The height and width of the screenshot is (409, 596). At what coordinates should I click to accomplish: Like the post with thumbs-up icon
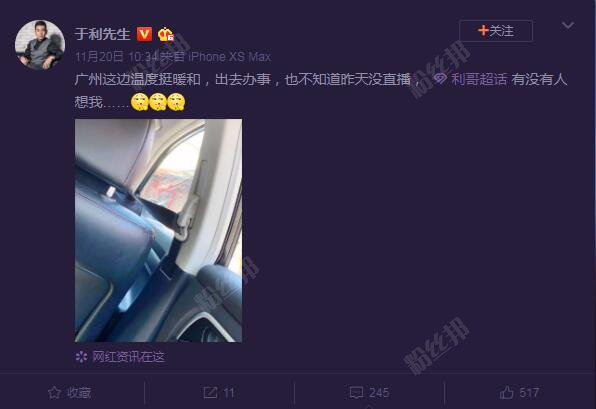[507, 392]
